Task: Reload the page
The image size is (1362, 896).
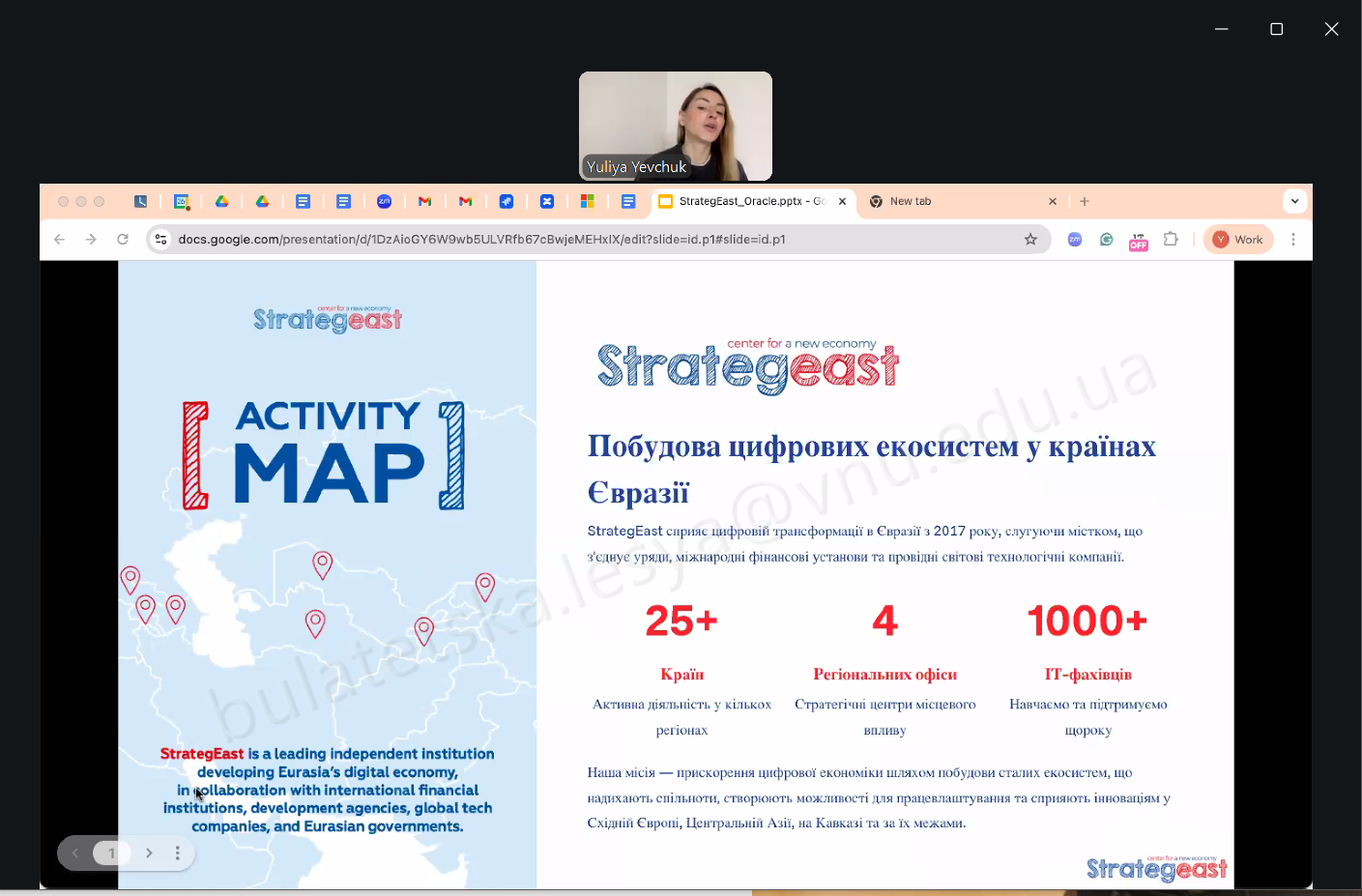Action: pyautogui.click(x=123, y=240)
